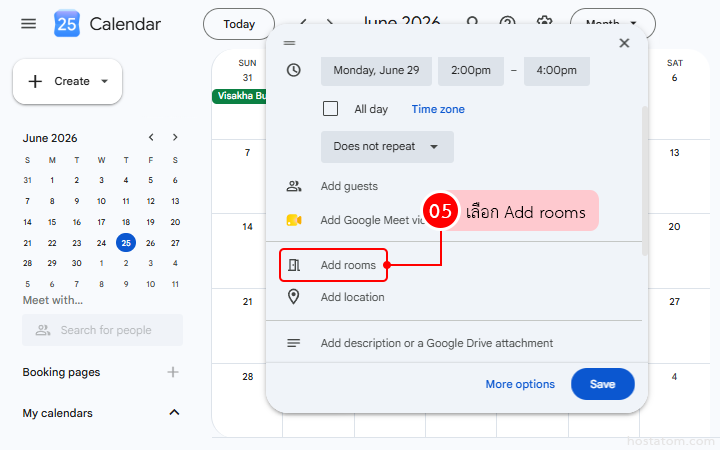This screenshot has width=720, height=450.
Task: Open the Does not repeat dropdown
Action: coord(387,146)
